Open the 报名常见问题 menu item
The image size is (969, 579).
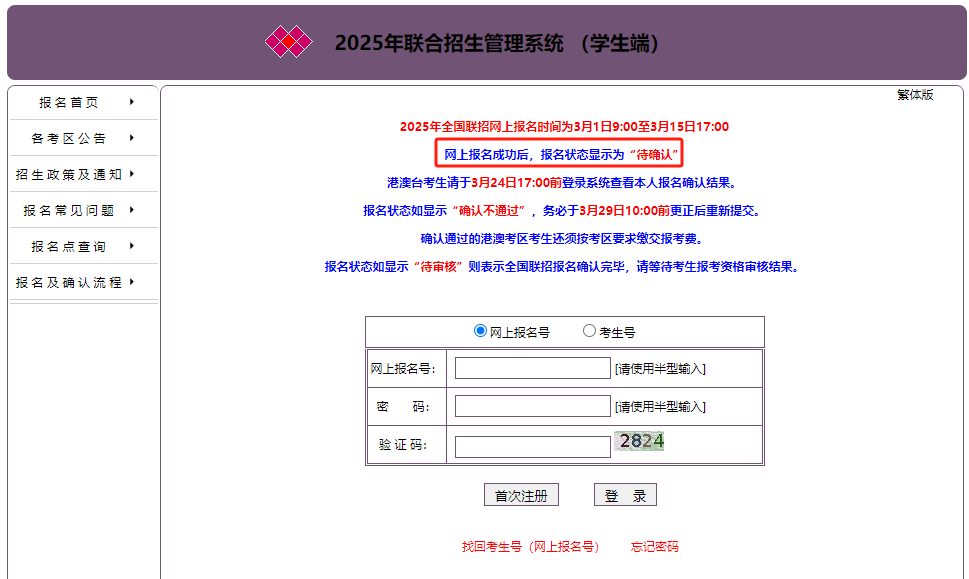point(69,211)
